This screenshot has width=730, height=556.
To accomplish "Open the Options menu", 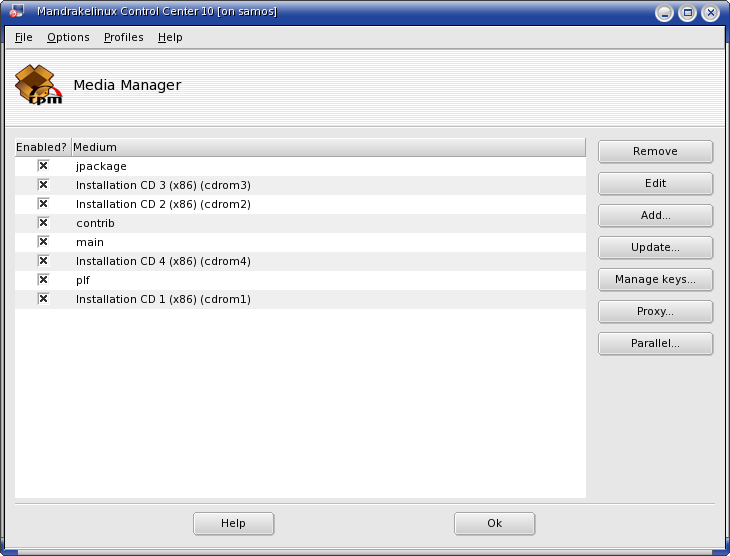I will coord(68,37).
